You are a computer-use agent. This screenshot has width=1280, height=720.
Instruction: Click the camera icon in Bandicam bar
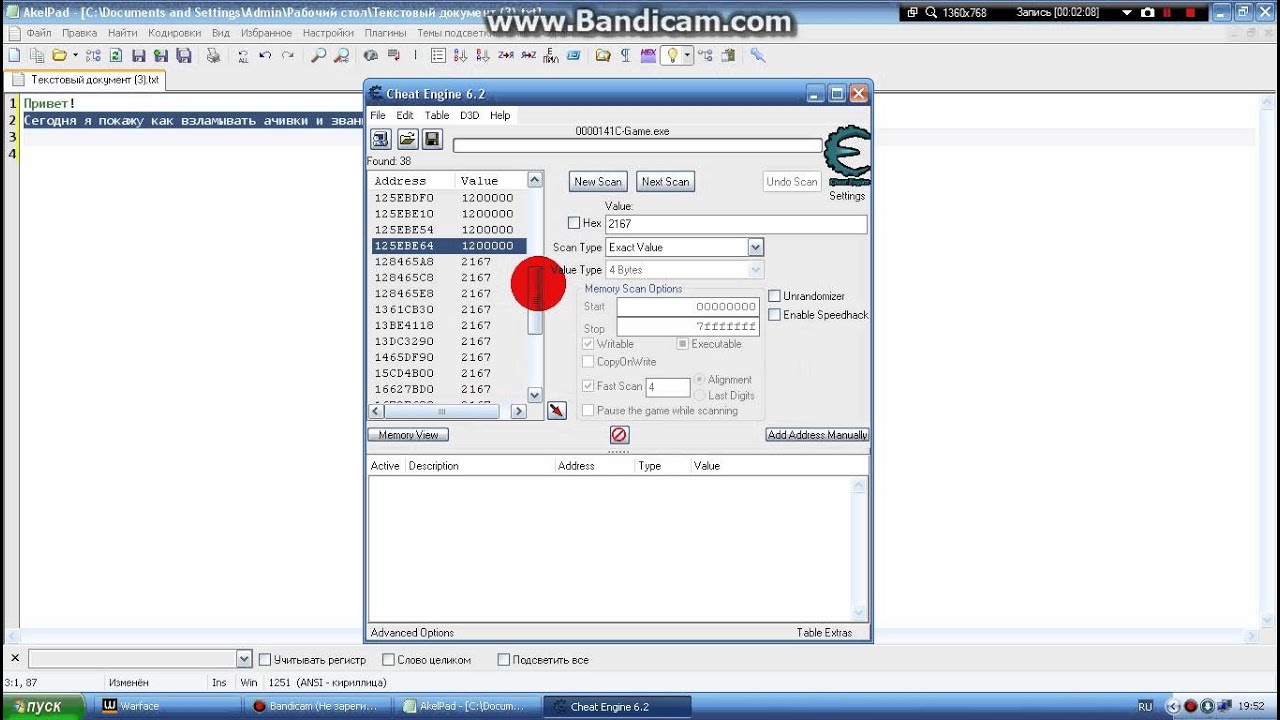click(1147, 12)
